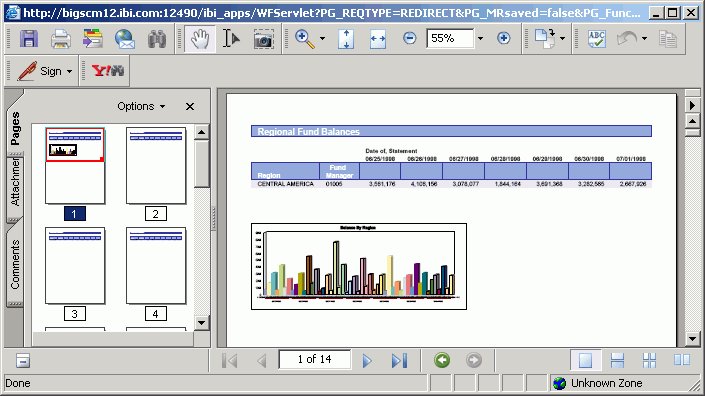Enable Continuous page layout

[617, 360]
